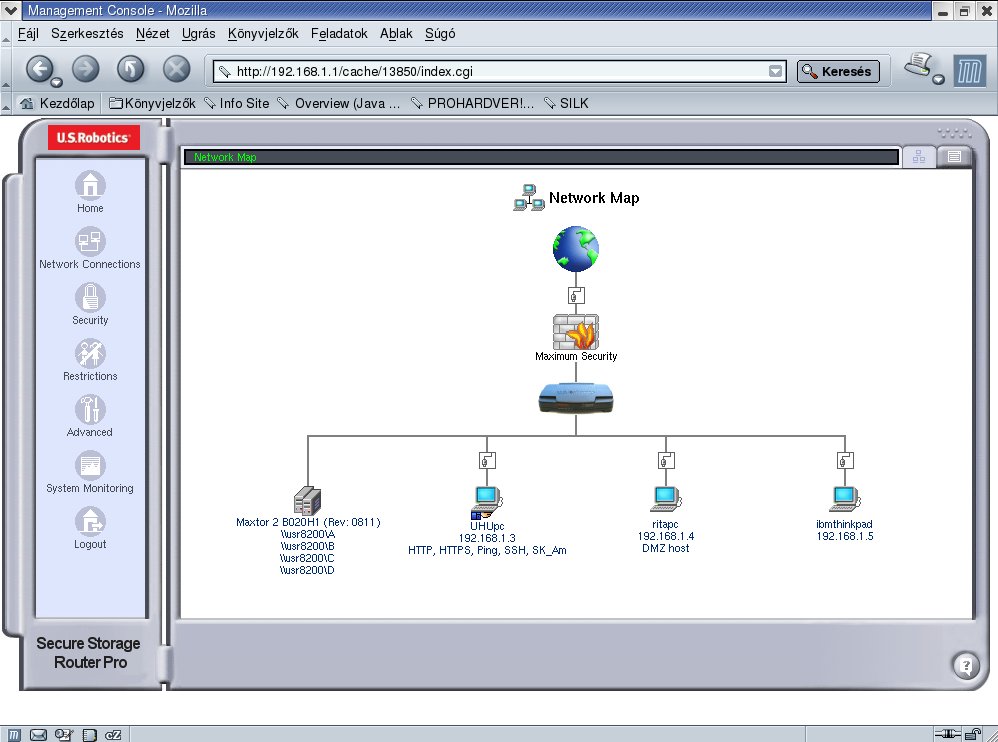
Task: Click the Mozilla throbber logo
Action: point(969,71)
